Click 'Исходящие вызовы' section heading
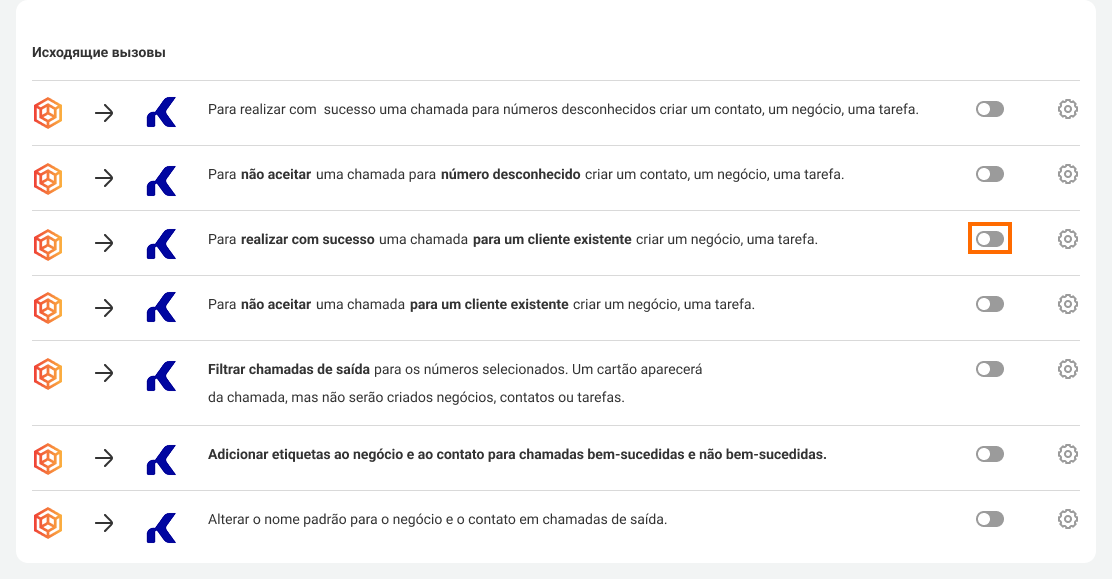Viewport: 1112px width, 579px height. coord(99,52)
